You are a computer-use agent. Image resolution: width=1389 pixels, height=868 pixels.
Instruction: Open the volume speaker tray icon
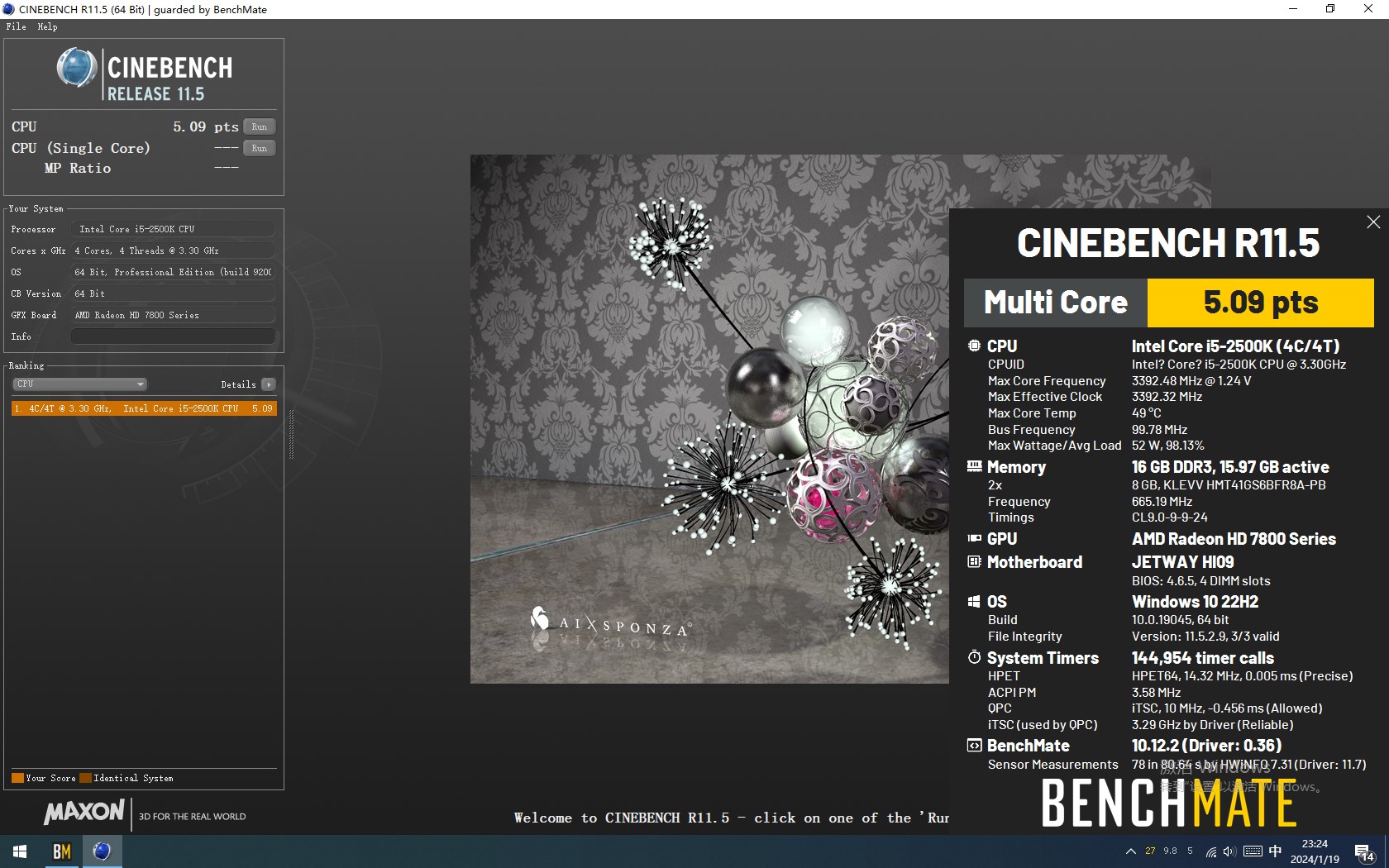pos(1229,851)
